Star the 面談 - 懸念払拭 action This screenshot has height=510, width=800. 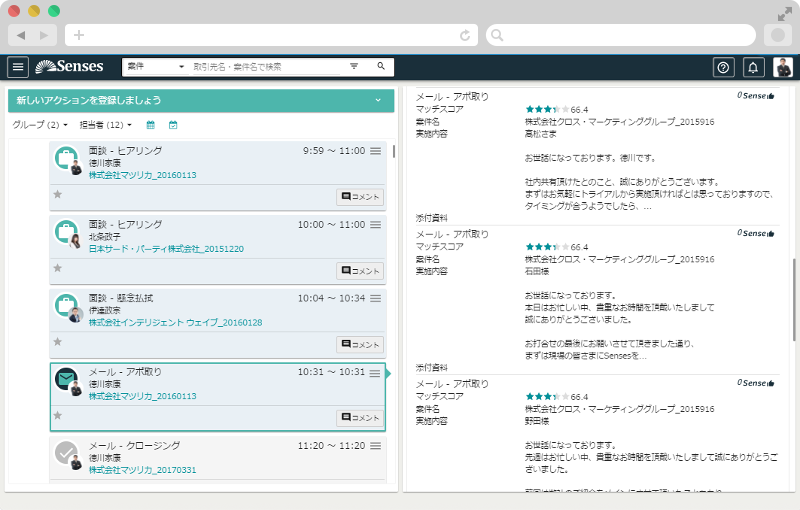[58, 342]
